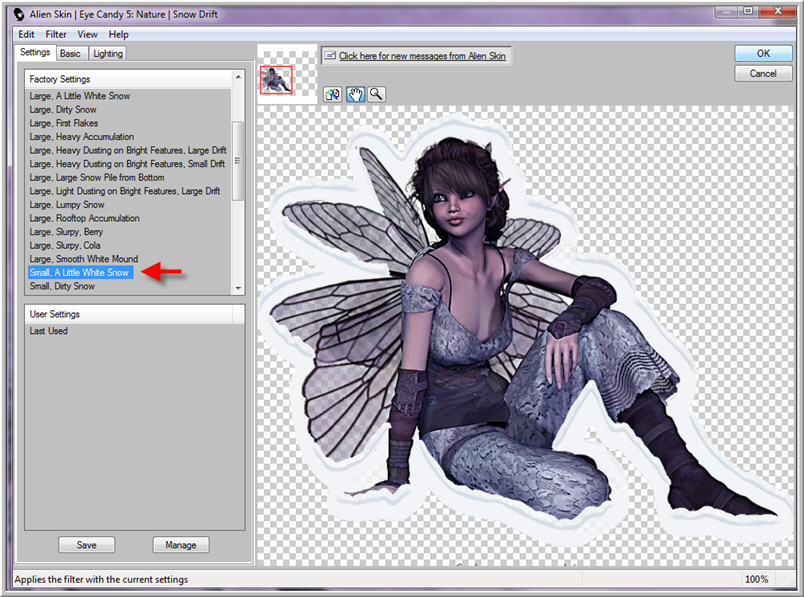
Task: Click the 100% zoom level indicator
Action: (x=756, y=580)
